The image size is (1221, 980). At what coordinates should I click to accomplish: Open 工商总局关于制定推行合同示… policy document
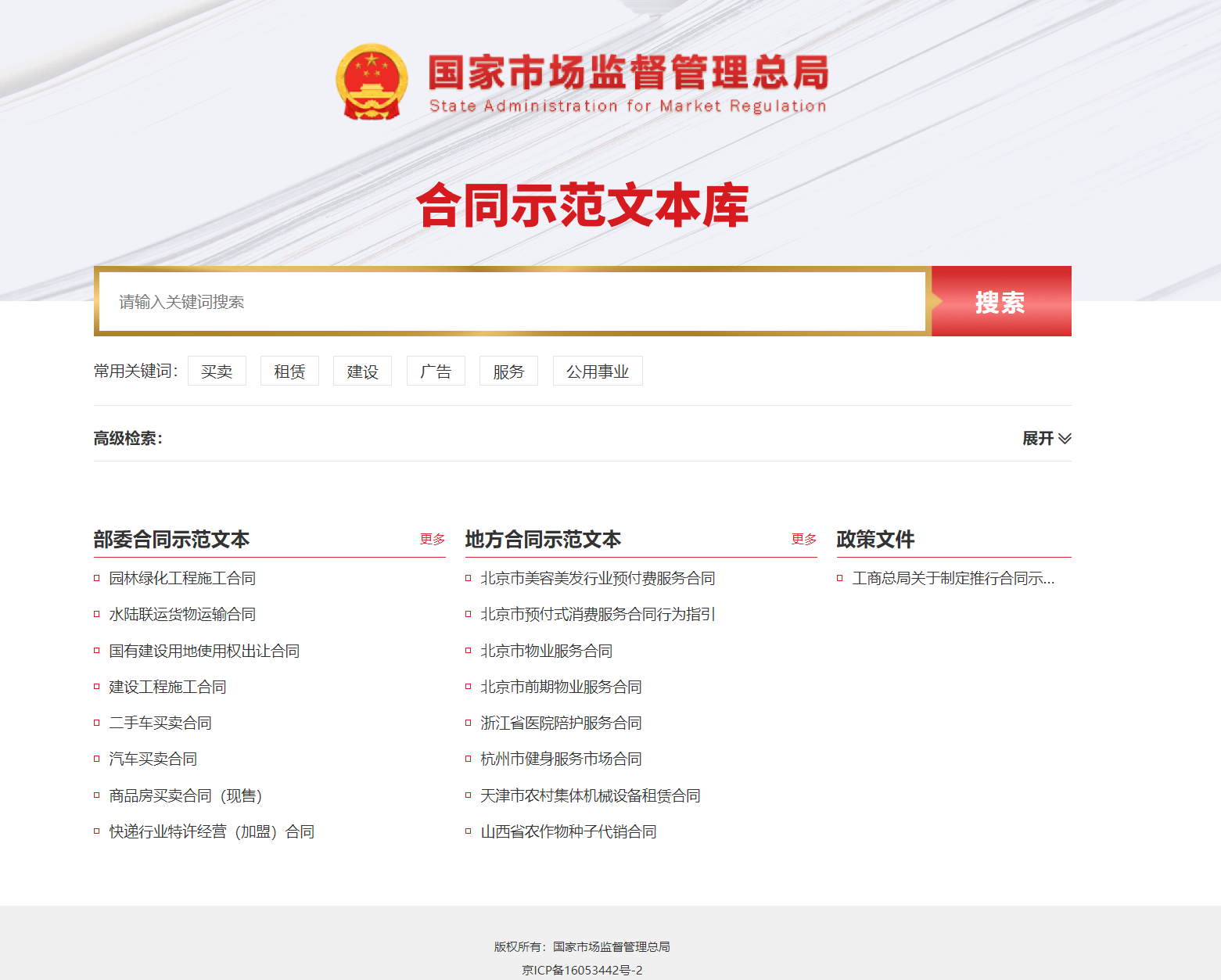pyautogui.click(x=953, y=578)
